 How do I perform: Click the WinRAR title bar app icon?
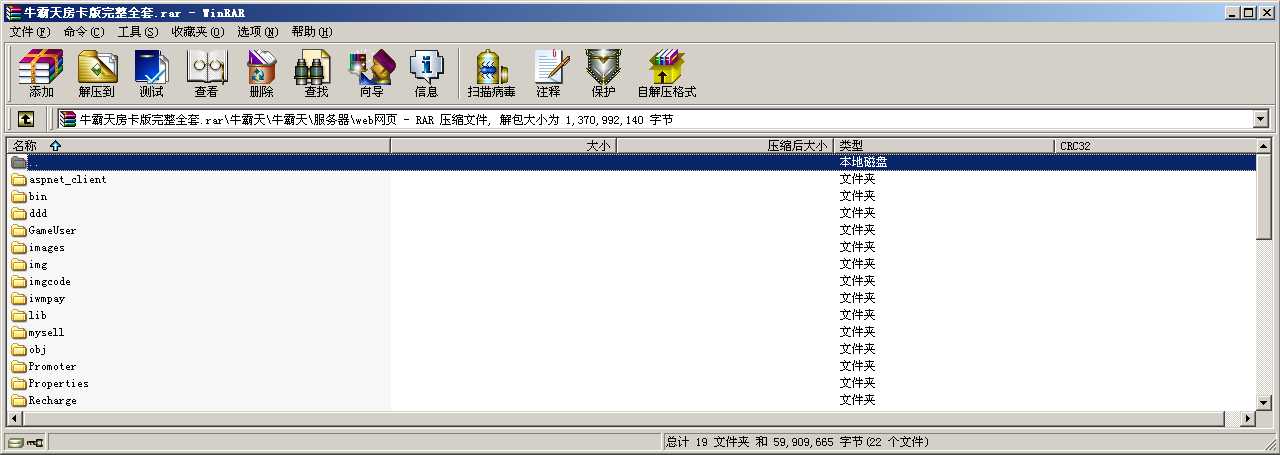[13, 12]
